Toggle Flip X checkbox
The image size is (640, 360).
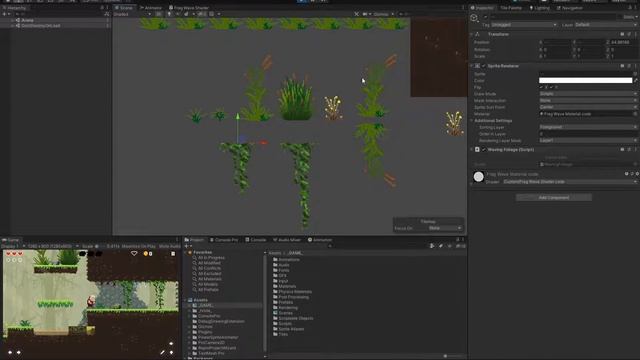(542, 87)
